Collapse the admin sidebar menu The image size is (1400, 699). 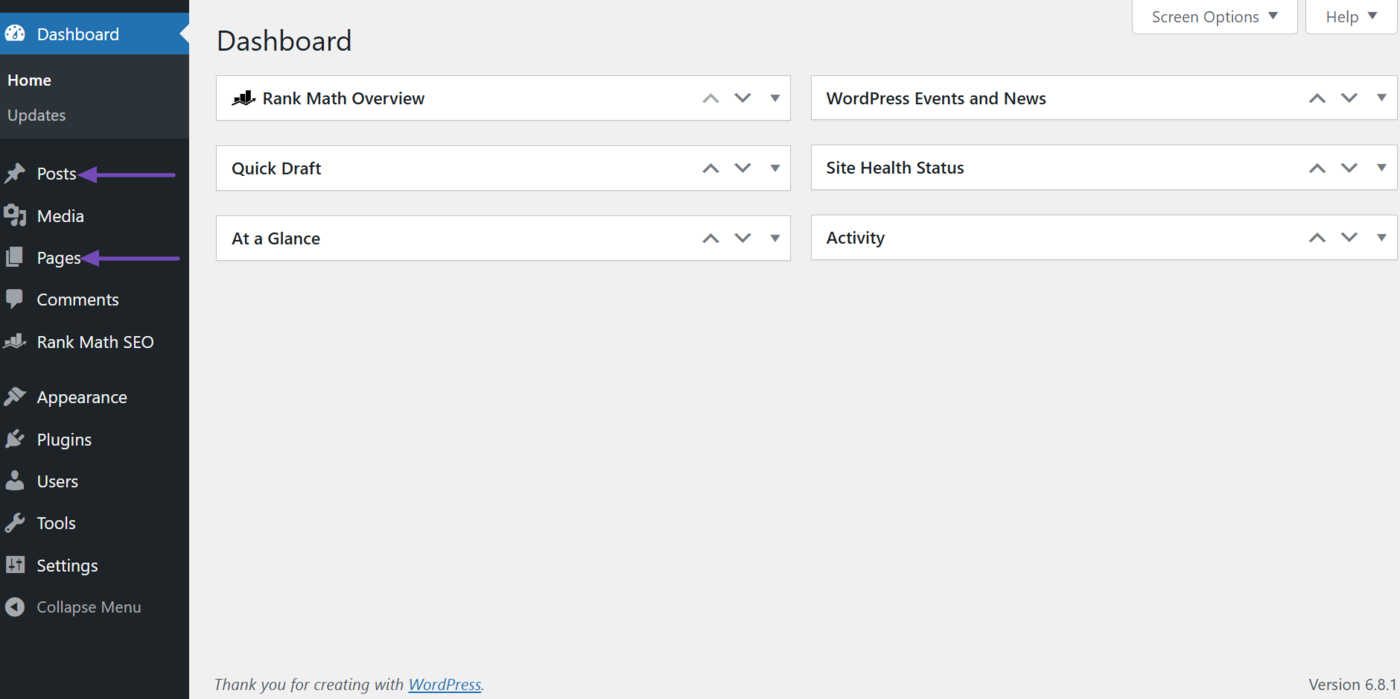pos(88,607)
